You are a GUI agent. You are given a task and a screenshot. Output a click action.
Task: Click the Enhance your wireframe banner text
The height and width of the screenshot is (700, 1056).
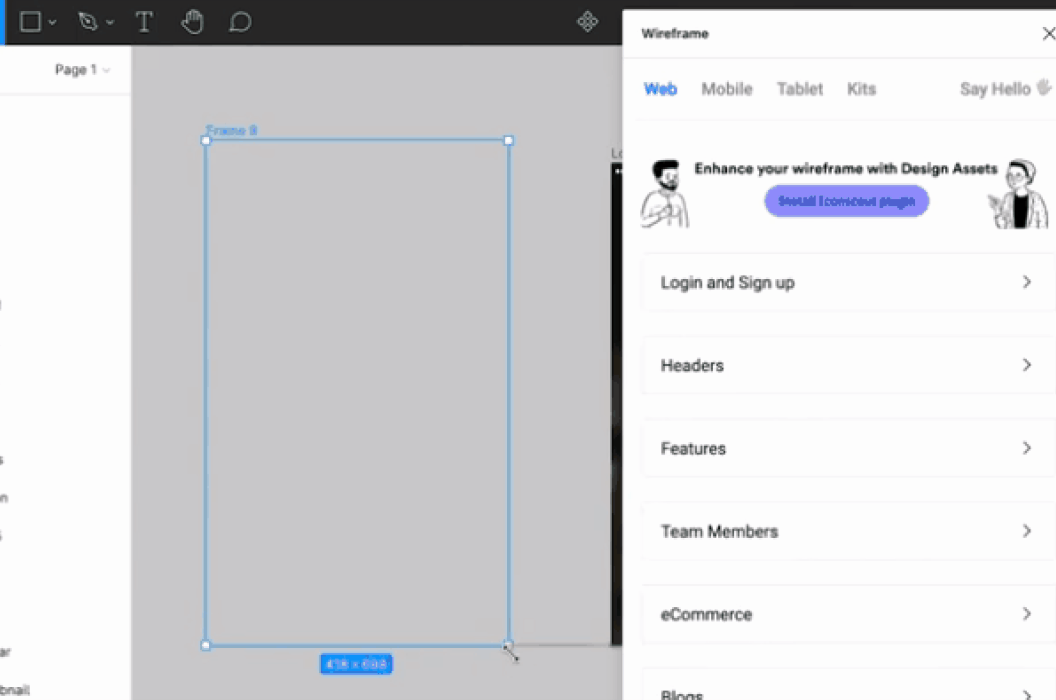click(846, 168)
